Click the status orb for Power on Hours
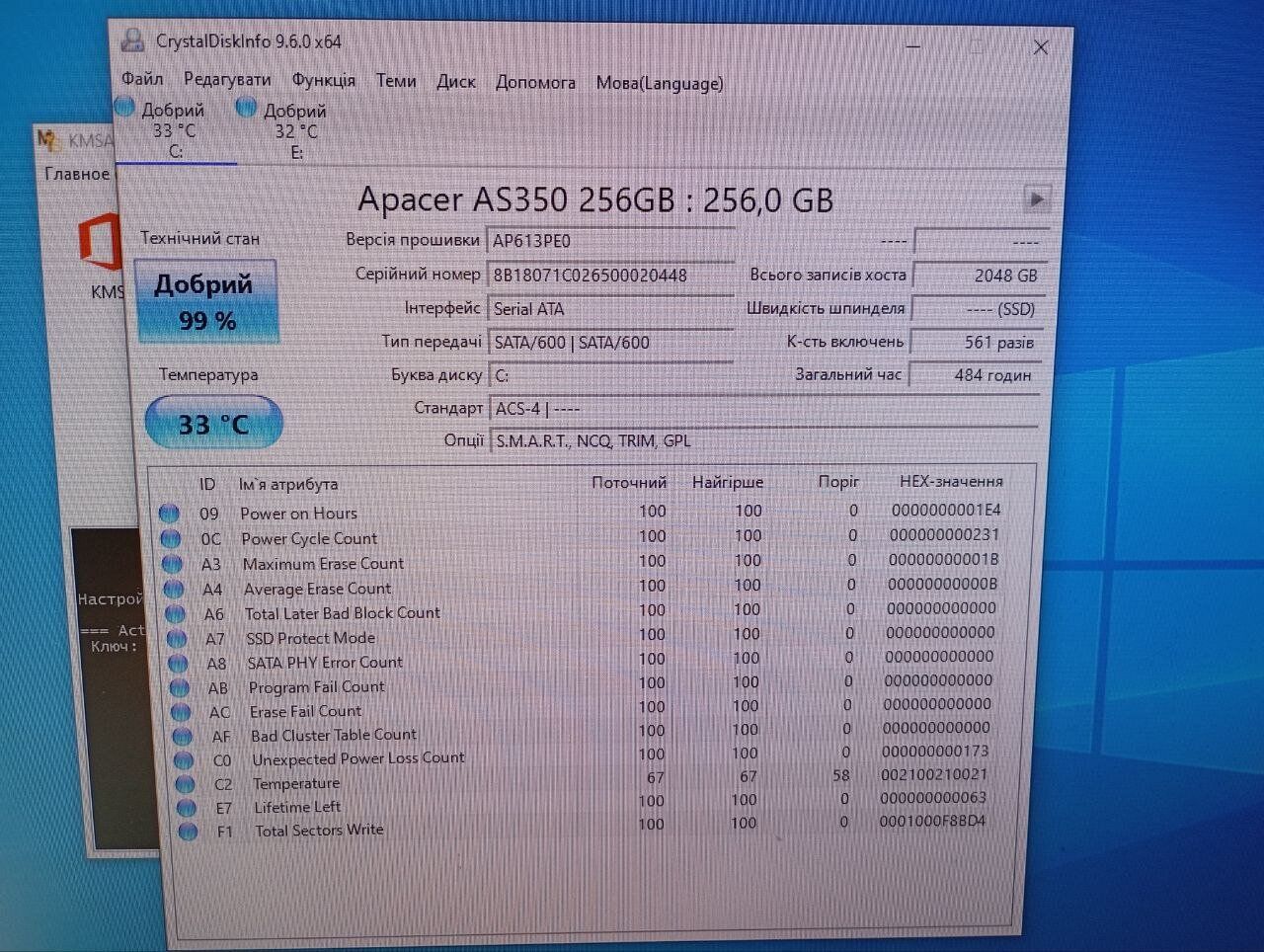 click(169, 513)
